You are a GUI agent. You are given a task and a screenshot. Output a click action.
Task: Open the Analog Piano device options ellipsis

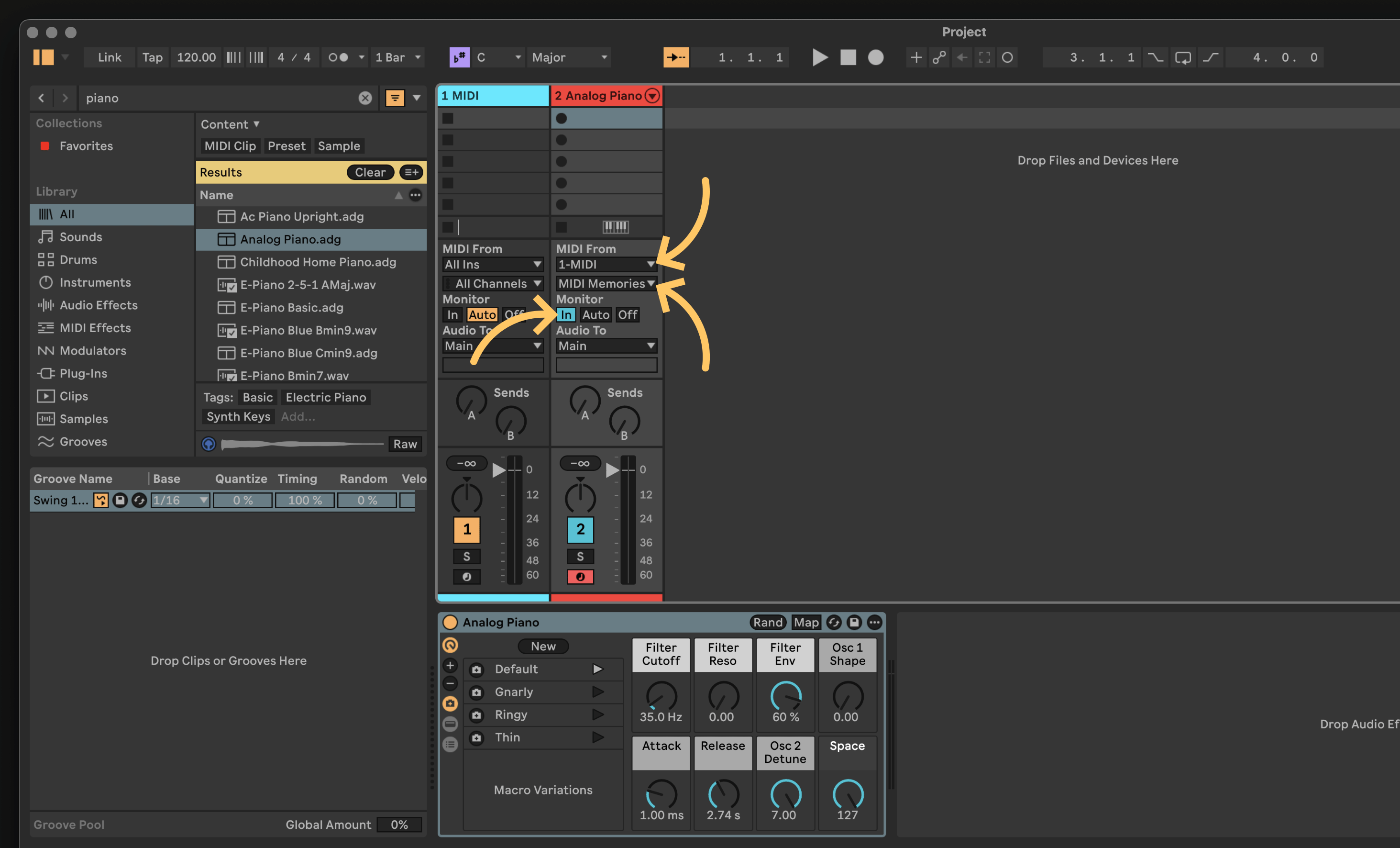(x=874, y=622)
